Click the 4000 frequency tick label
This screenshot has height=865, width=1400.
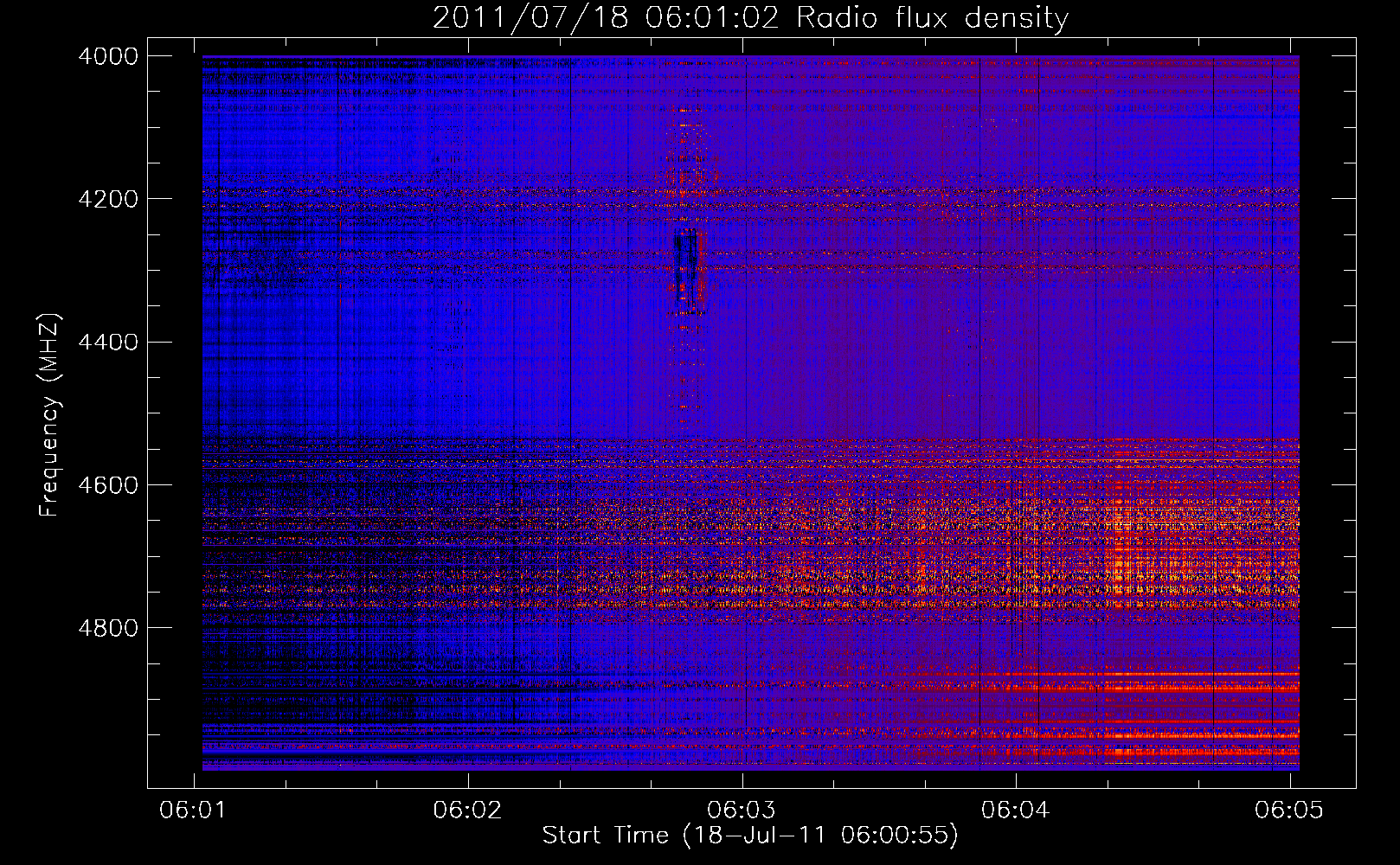click(108, 56)
